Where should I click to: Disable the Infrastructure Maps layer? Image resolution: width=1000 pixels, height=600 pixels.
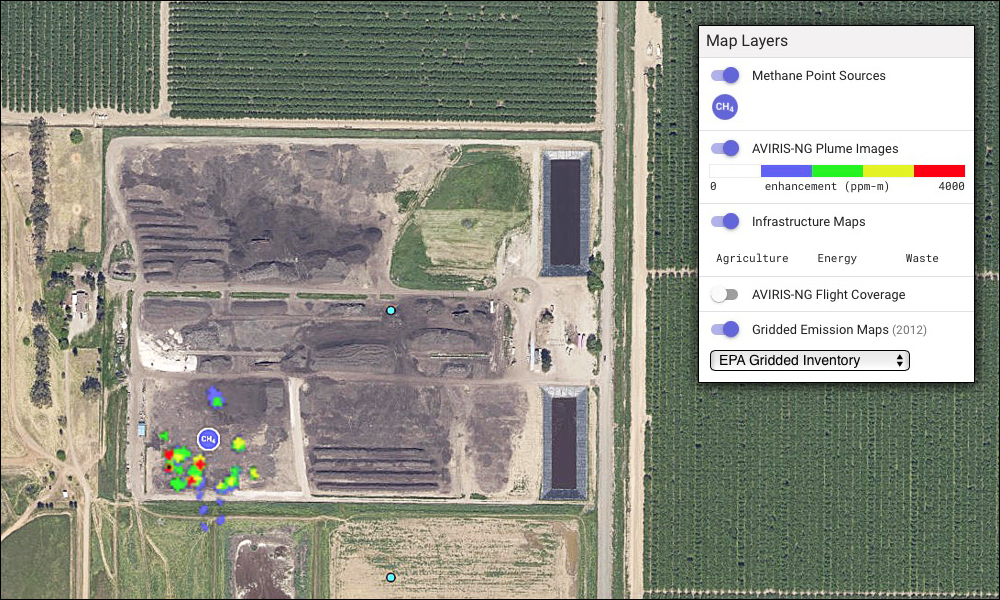point(725,221)
